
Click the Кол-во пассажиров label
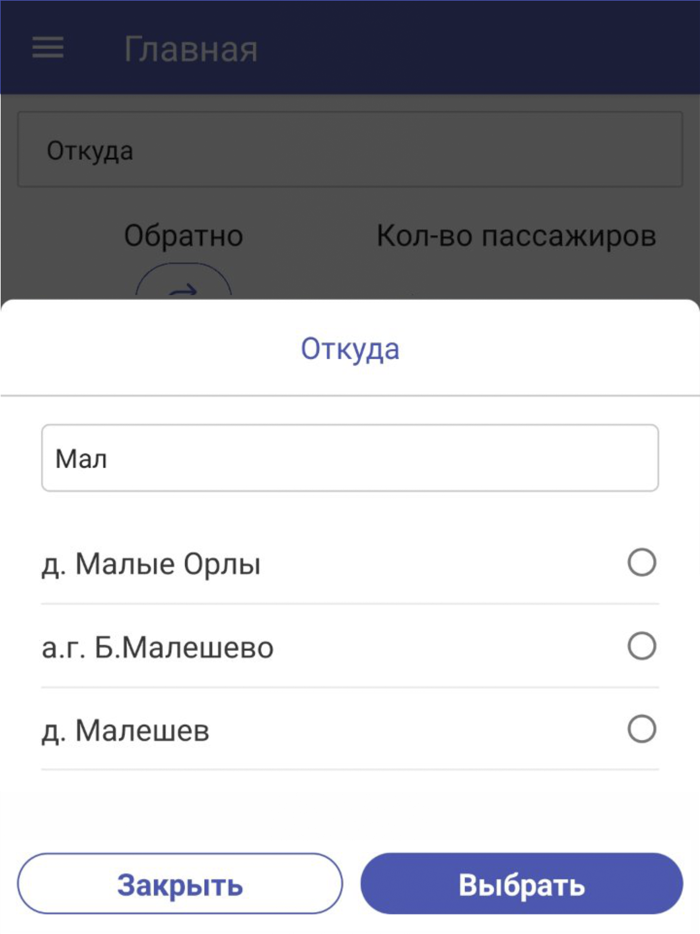(x=516, y=236)
